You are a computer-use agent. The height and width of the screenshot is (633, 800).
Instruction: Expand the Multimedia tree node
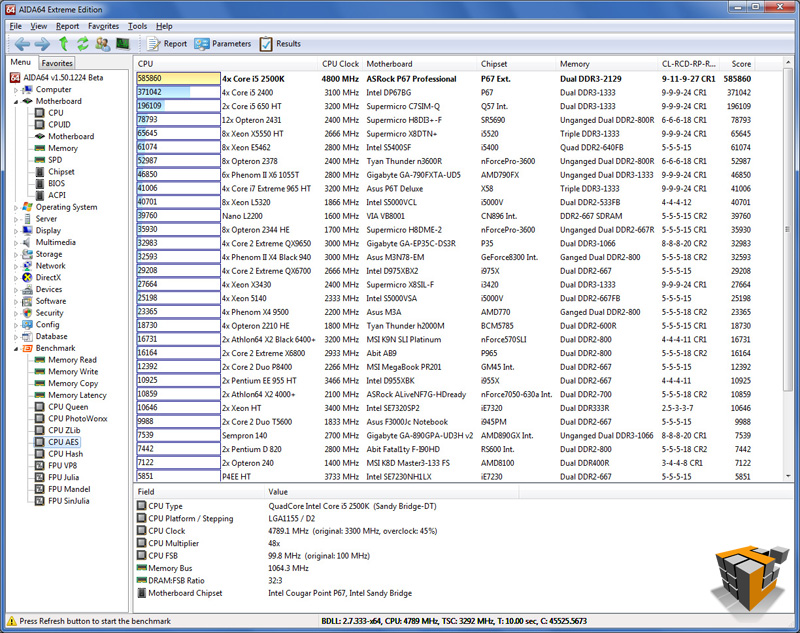15,243
